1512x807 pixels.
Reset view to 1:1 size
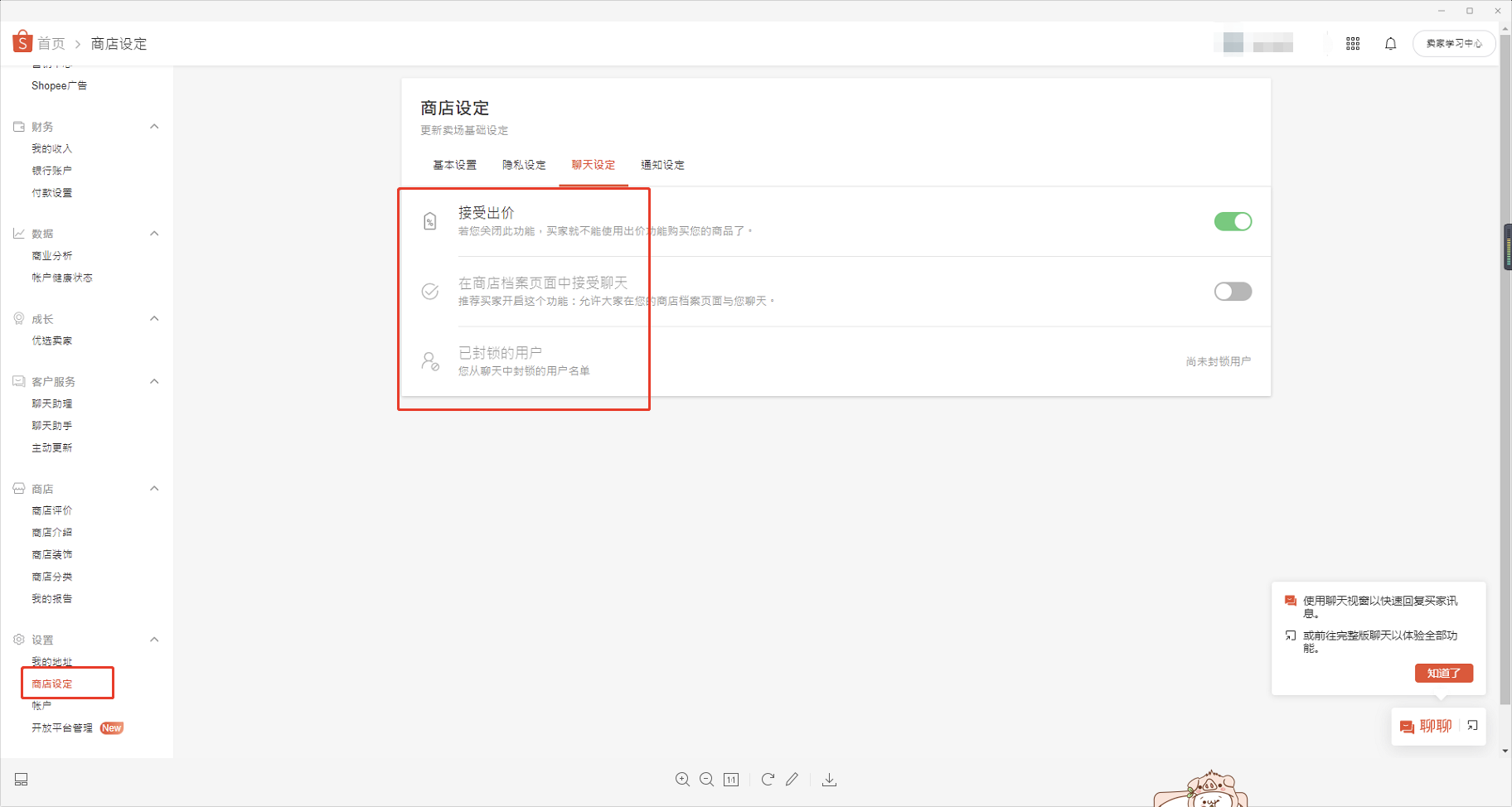731,780
